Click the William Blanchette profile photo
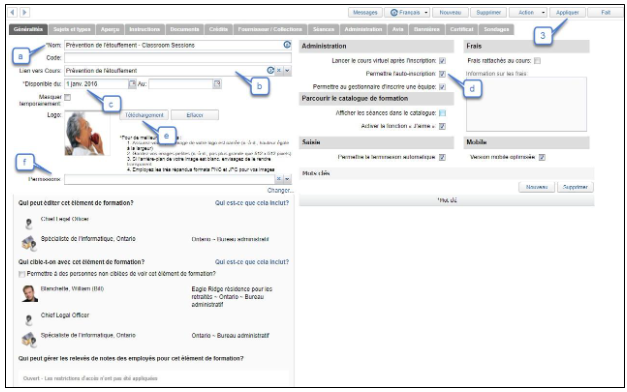Image resolution: width=627 pixels, height=392 pixels. (x=30, y=294)
